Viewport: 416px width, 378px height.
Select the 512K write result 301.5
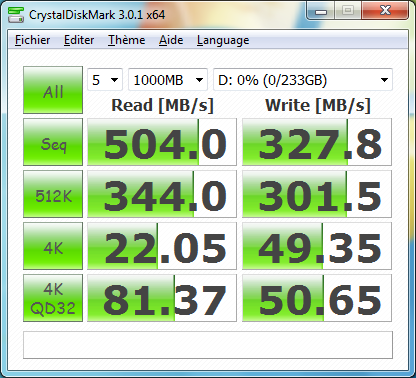317,194
